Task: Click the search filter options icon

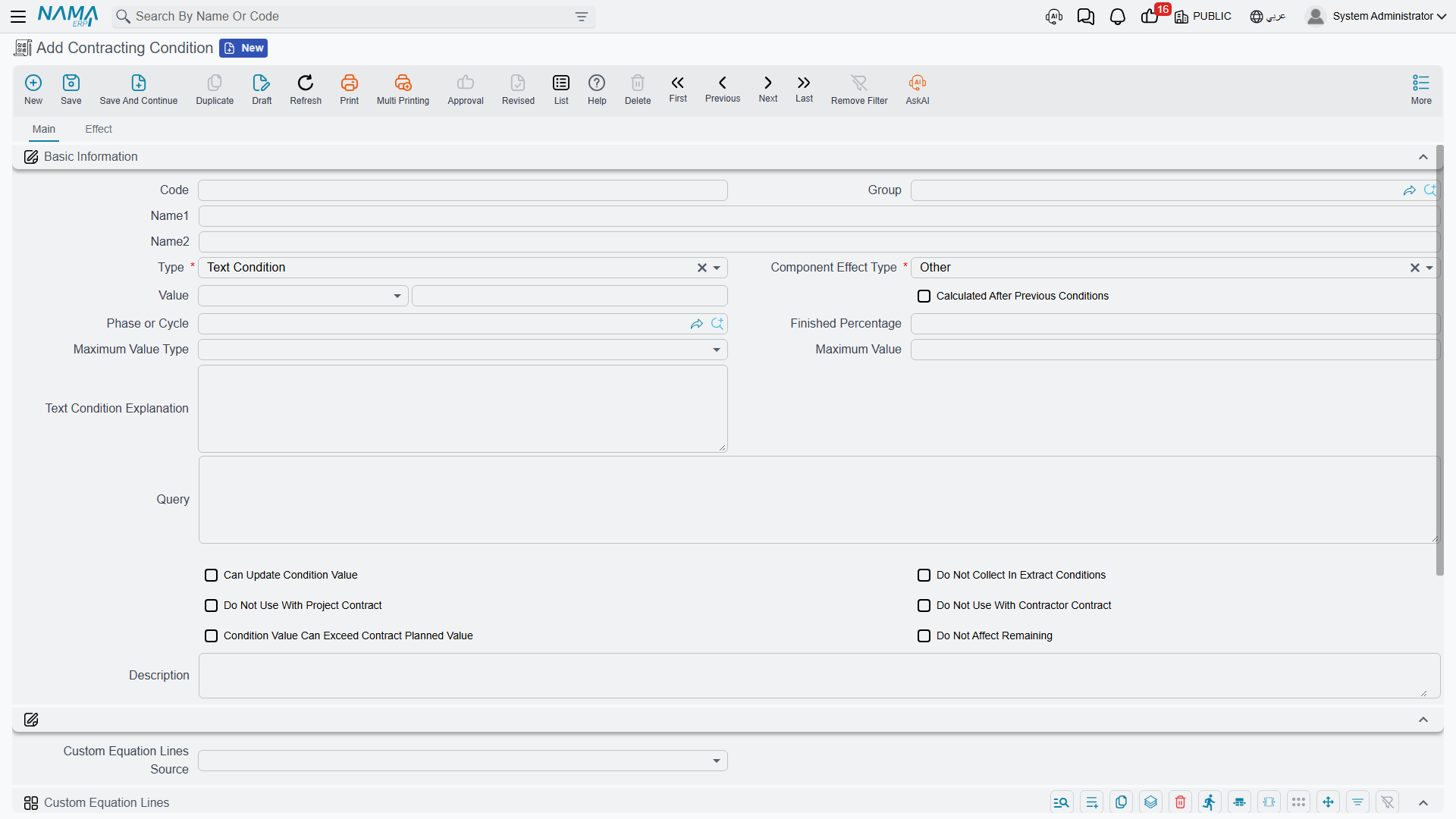Action: (582, 17)
